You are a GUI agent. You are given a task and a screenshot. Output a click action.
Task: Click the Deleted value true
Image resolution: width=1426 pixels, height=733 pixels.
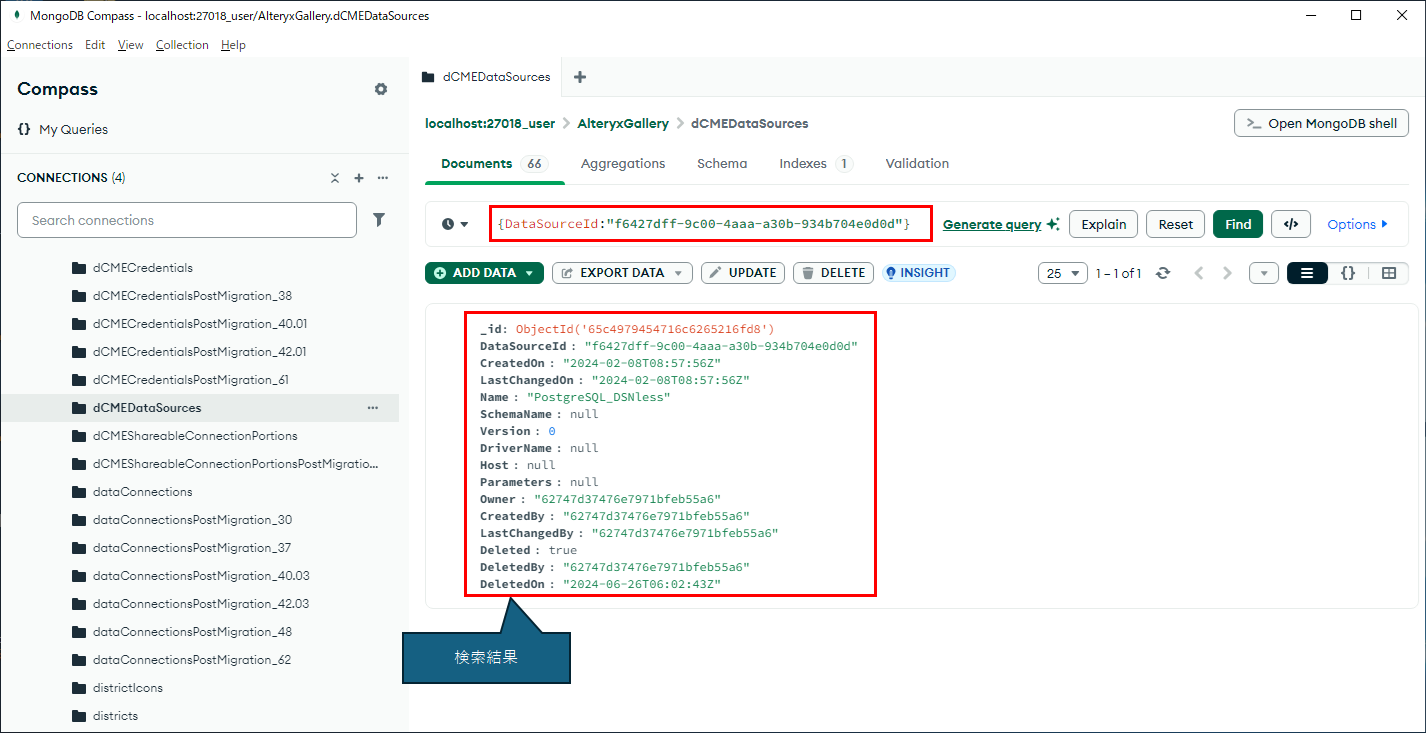(563, 550)
